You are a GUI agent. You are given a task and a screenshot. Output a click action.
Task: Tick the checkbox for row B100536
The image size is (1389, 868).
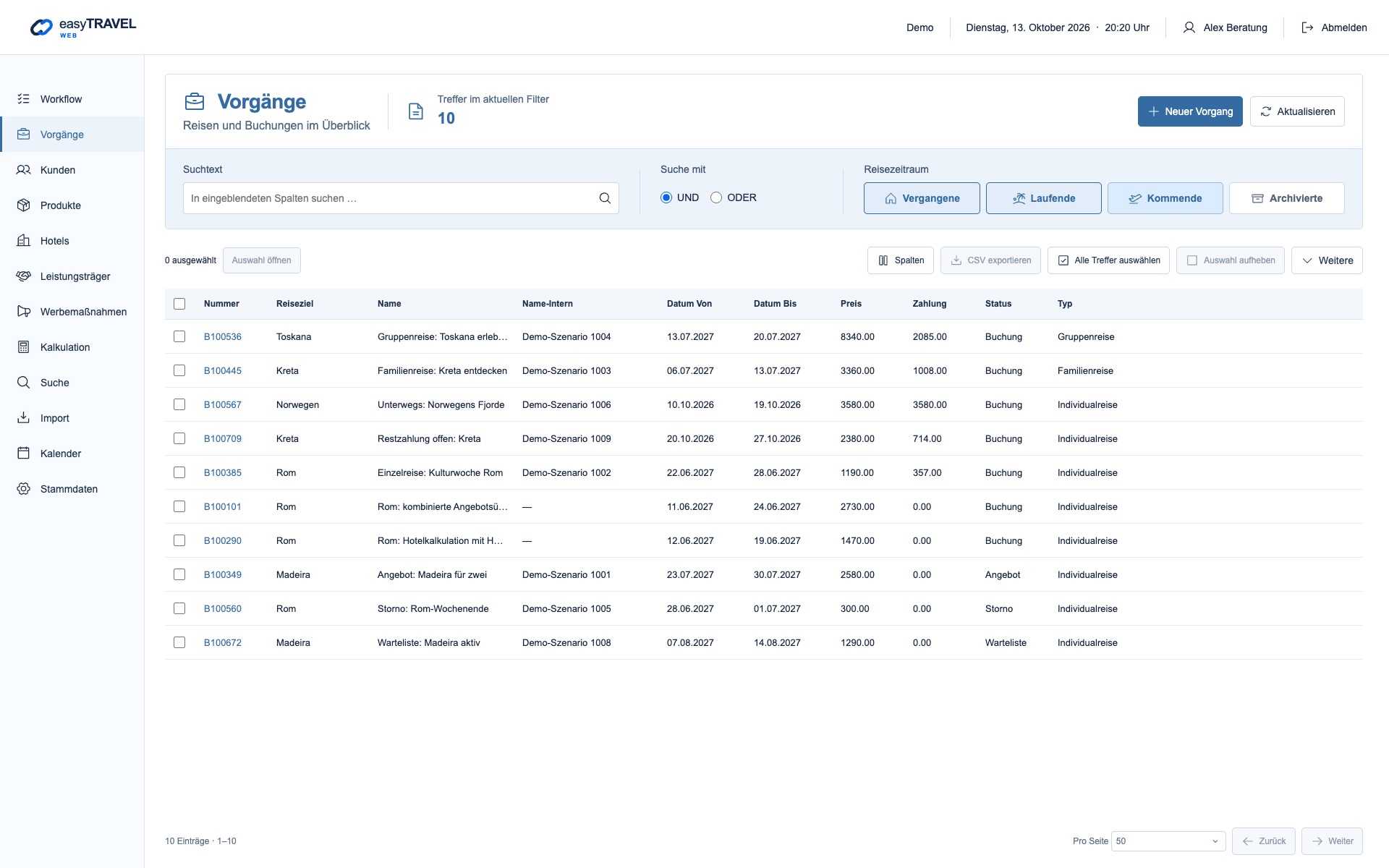click(179, 336)
